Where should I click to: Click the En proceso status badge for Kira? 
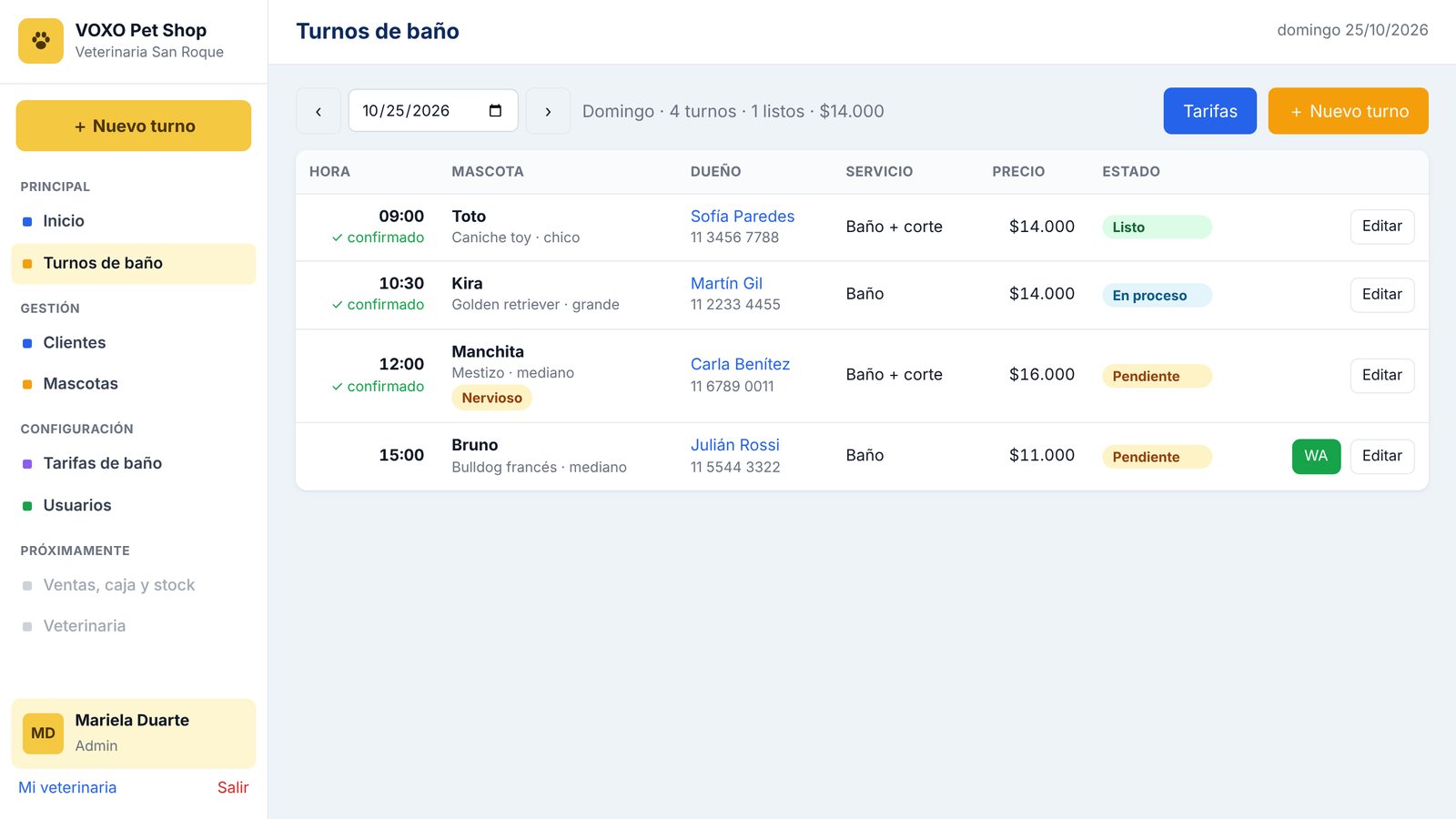pyautogui.click(x=1157, y=296)
